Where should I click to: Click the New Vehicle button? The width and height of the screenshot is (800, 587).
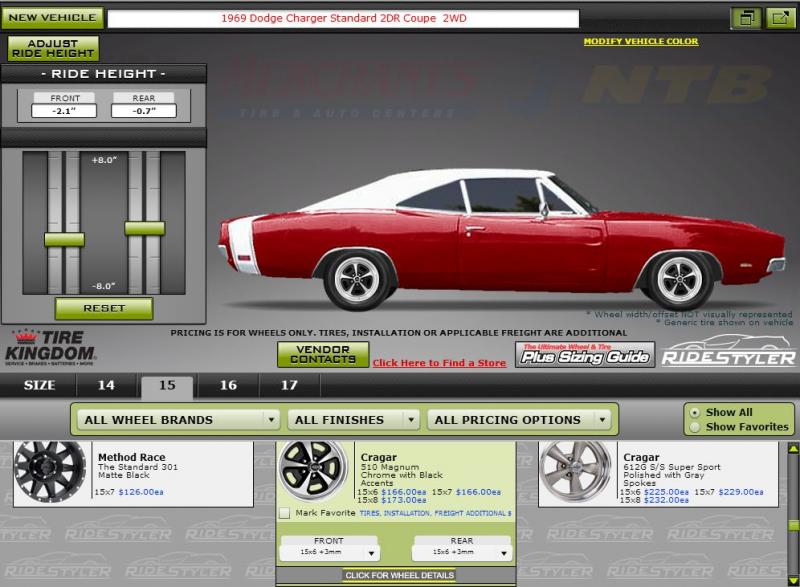pyautogui.click(x=53, y=18)
